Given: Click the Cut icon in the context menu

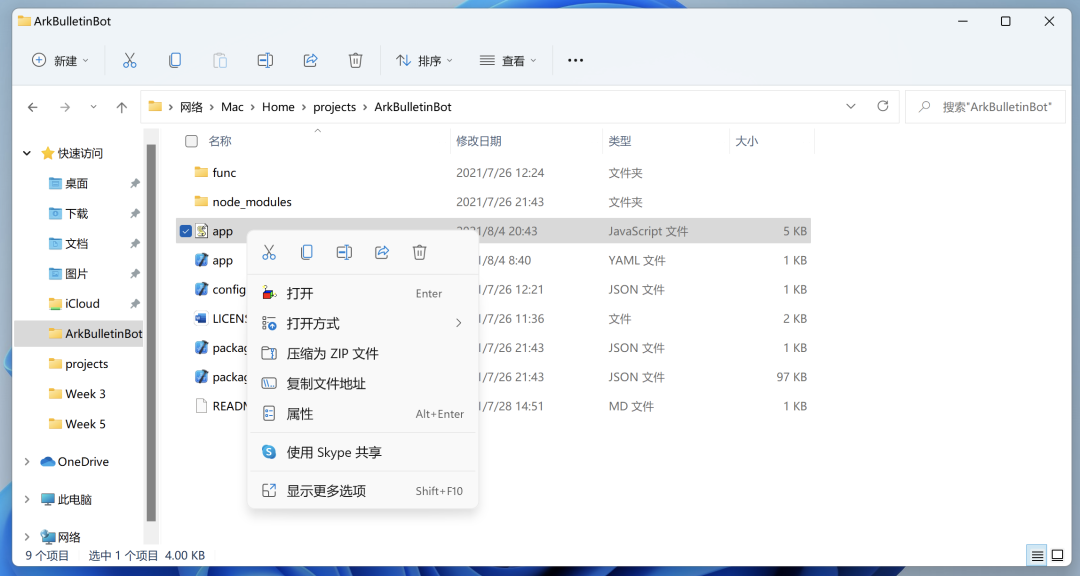Looking at the screenshot, I should (269, 253).
